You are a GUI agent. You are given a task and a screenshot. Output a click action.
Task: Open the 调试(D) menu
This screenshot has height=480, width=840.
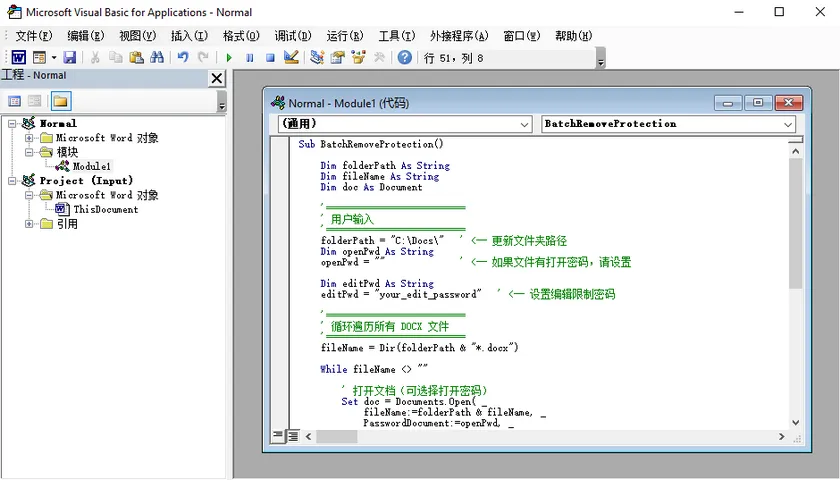(x=293, y=36)
